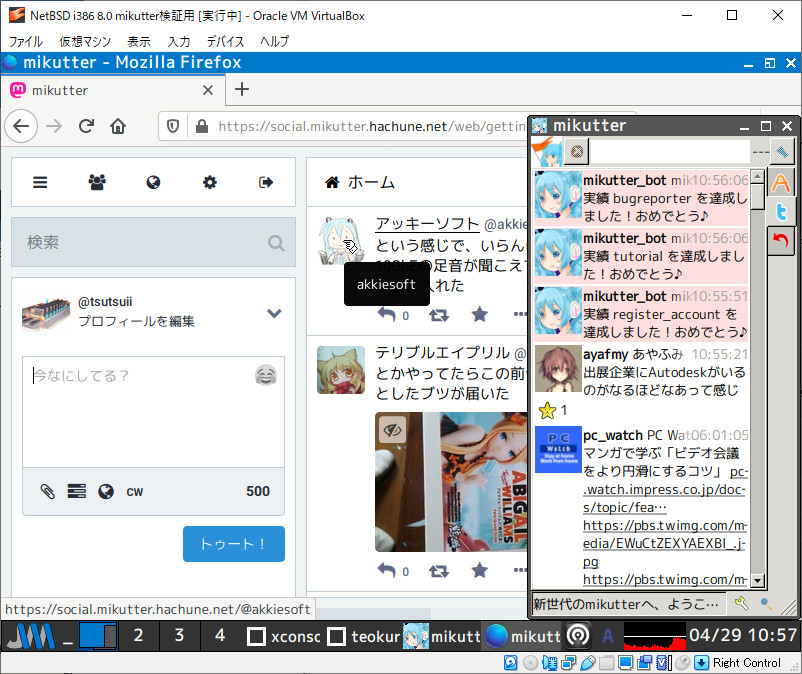Add a poll with the list icon
The height and width of the screenshot is (674, 802).
(x=77, y=491)
